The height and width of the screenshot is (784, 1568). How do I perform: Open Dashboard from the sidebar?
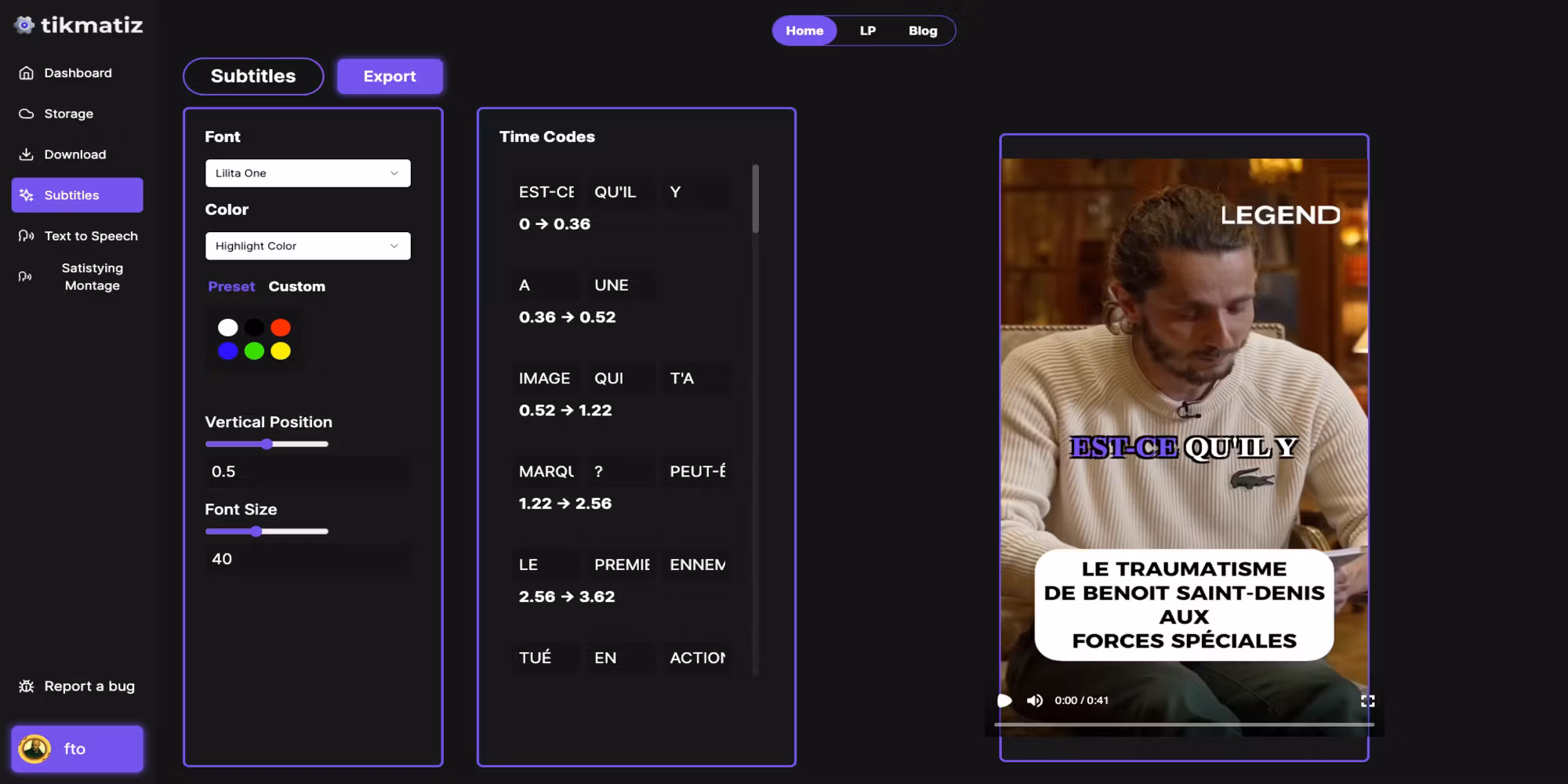[x=77, y=73]
